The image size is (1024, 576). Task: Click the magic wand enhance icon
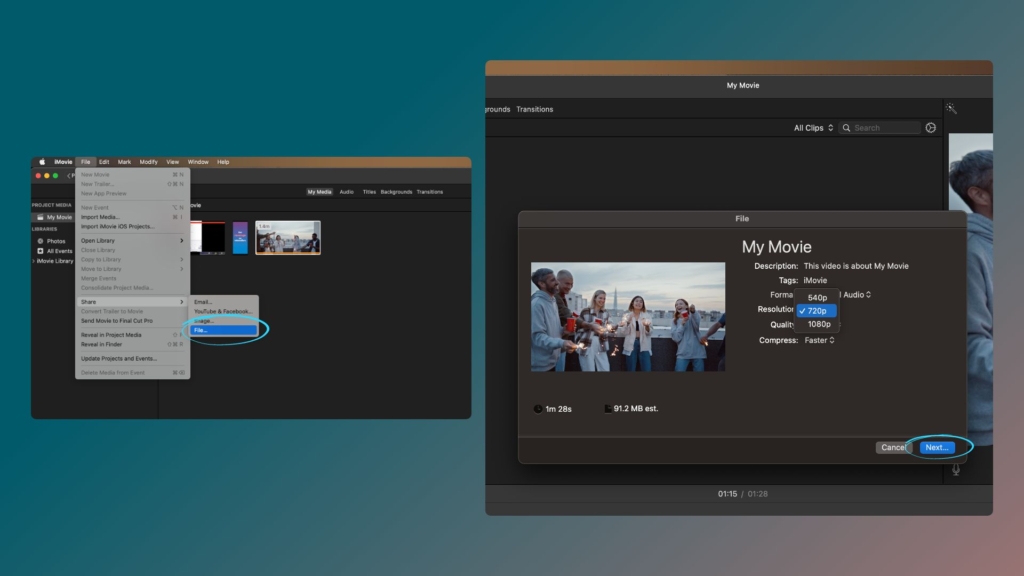coord(951,108)
